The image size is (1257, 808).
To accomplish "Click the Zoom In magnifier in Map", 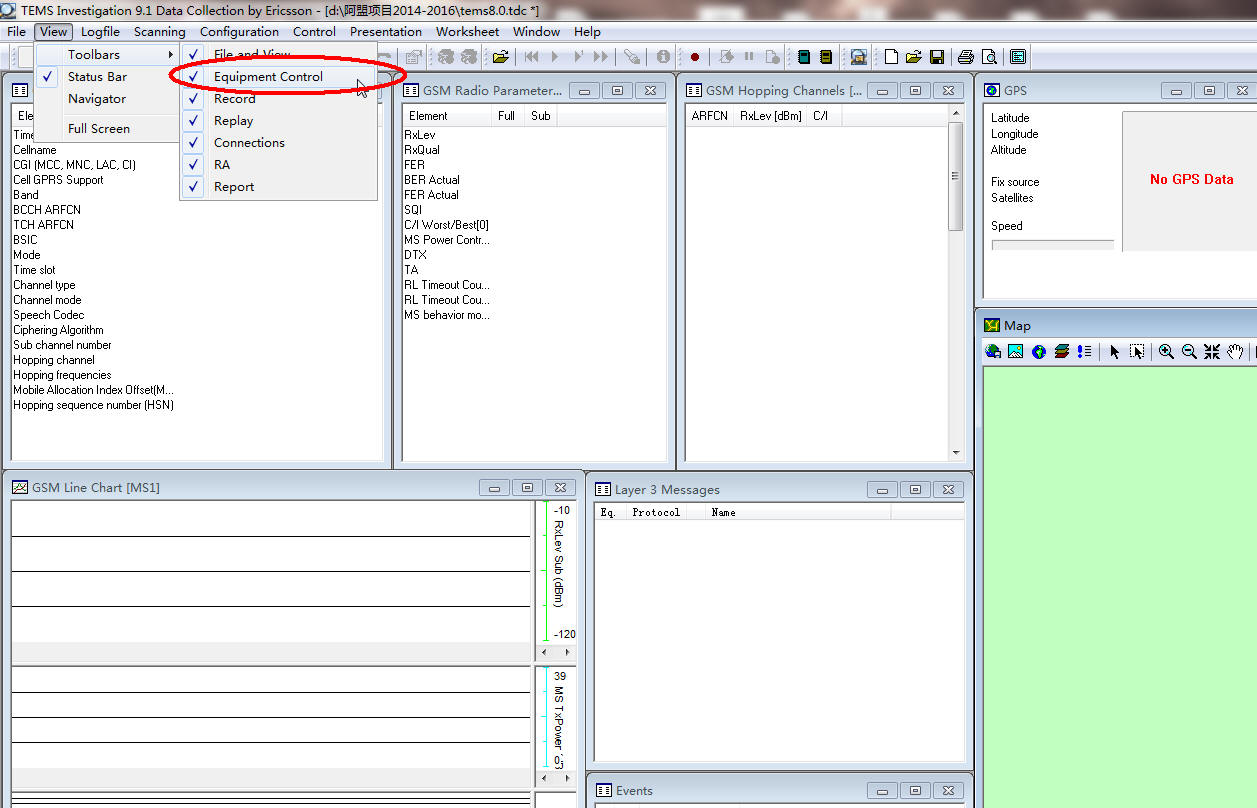I will coord(1166,351).
